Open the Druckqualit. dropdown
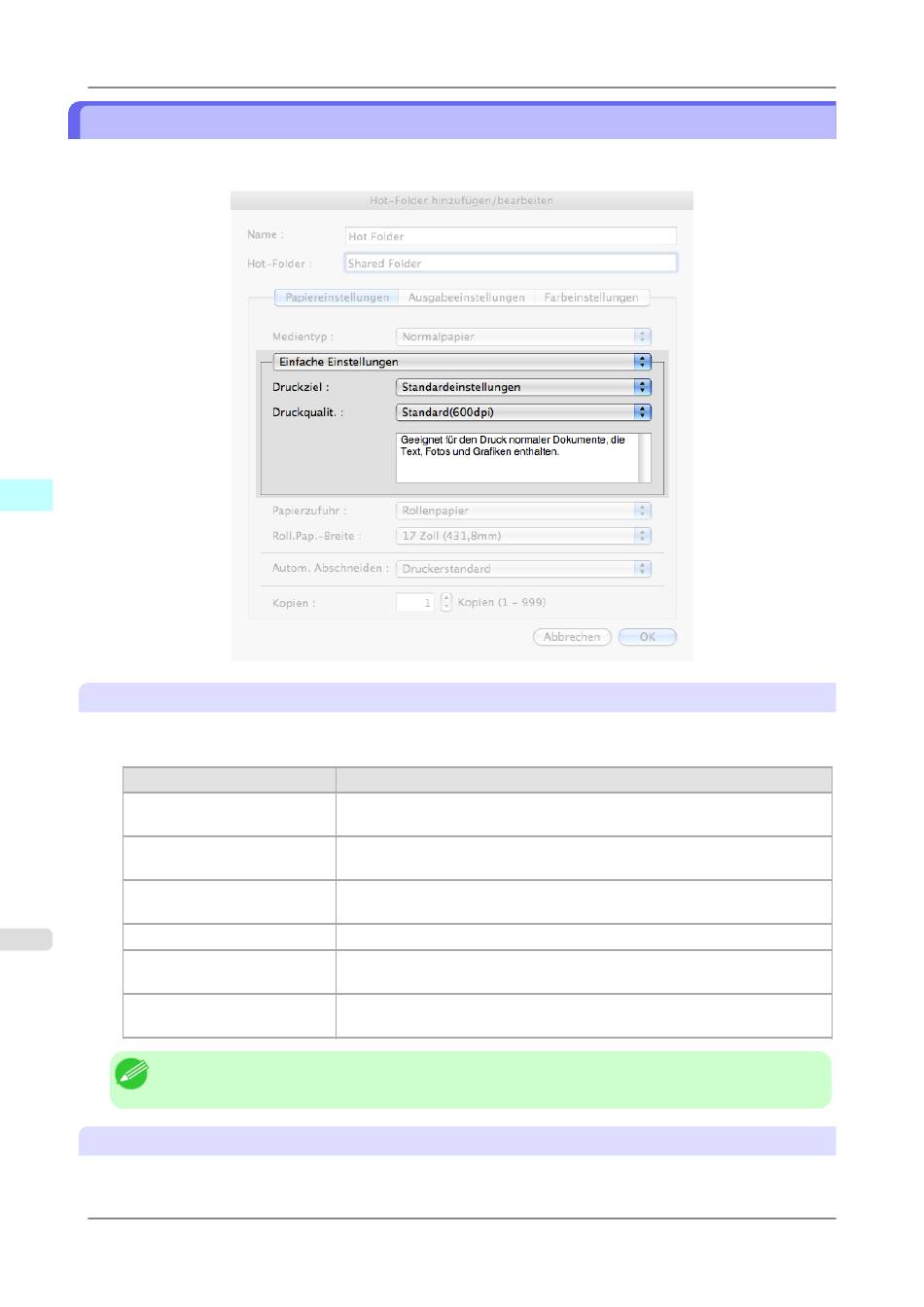Screen dimensions: 924x1307 (x=523, y=412)
